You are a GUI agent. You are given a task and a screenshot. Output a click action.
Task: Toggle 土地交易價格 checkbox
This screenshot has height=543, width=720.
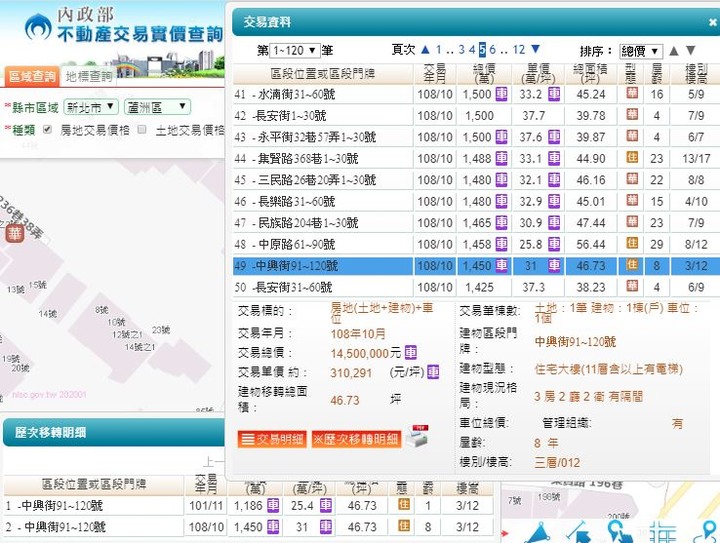142,130
